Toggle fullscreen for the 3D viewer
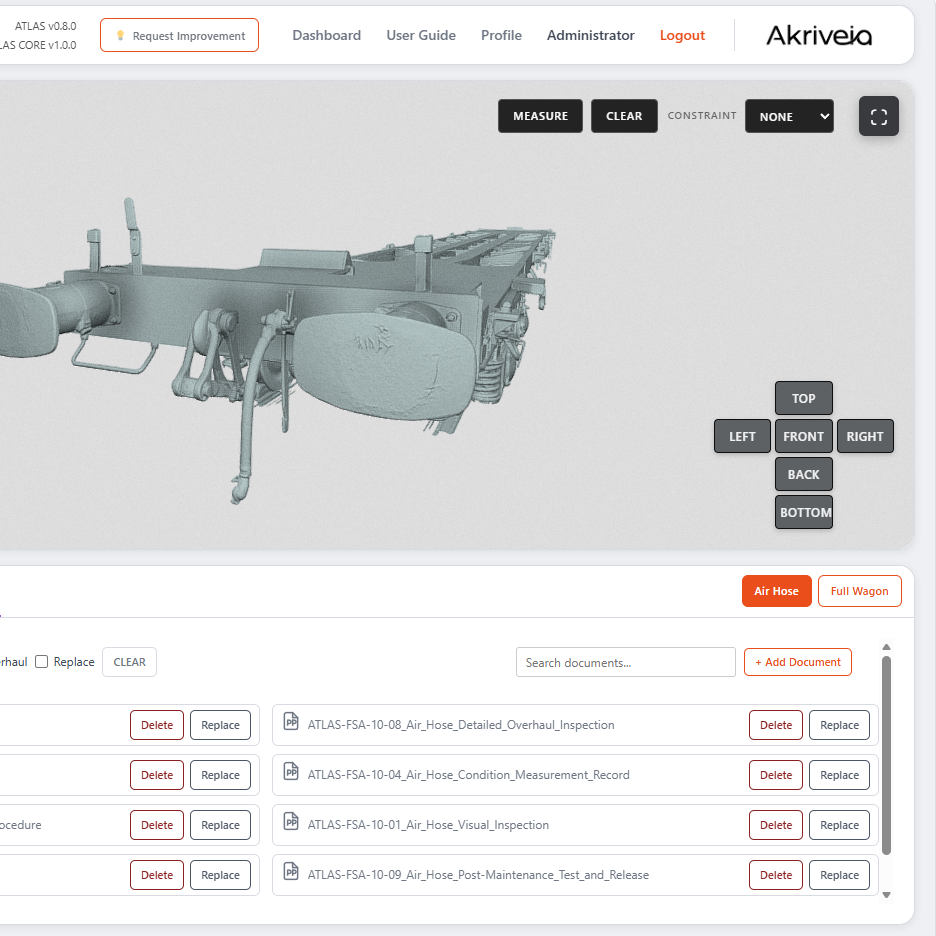This screenshot has height=936, width=936. 878,116
